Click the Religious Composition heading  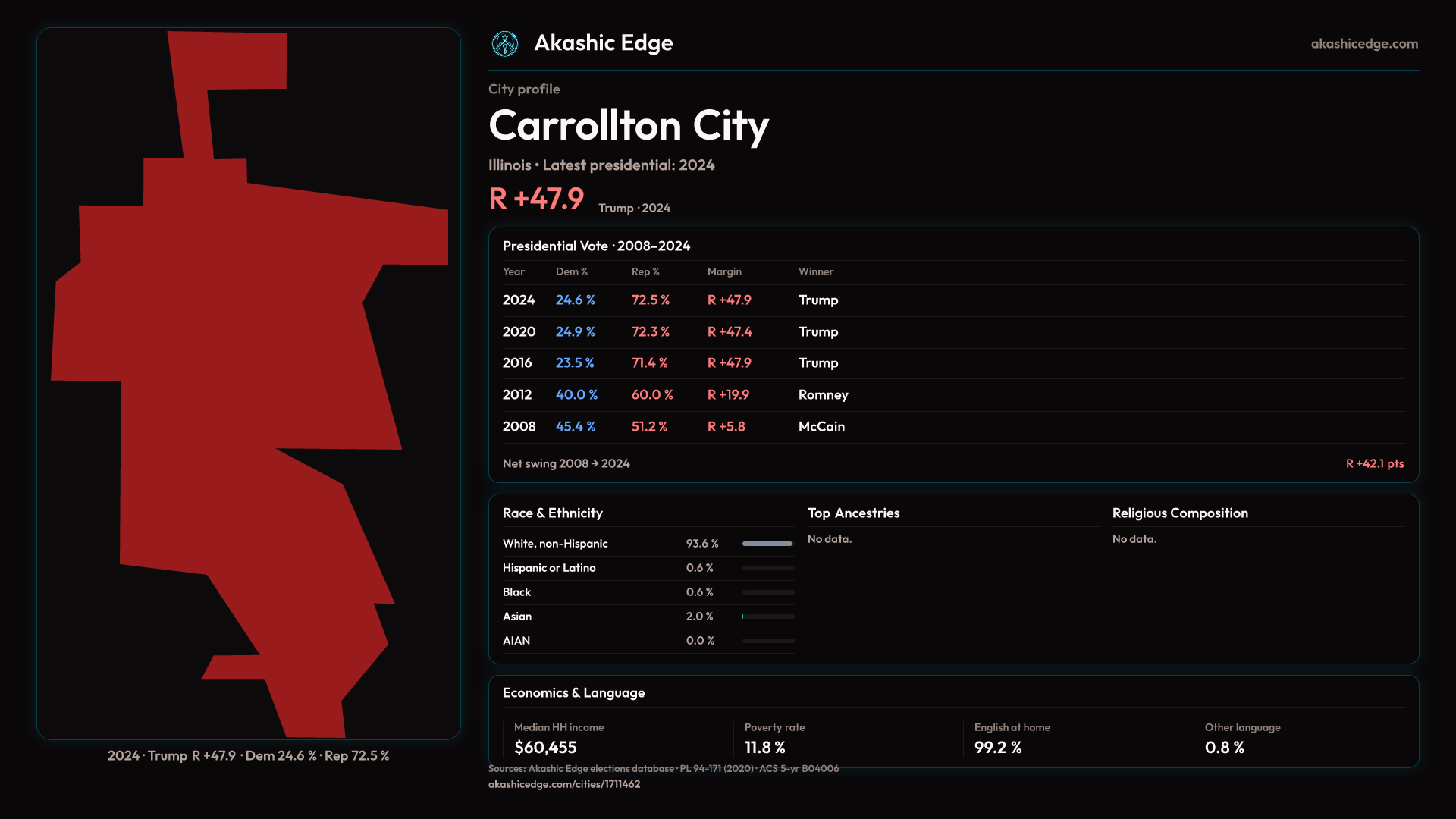click(x=1179, y=513)
